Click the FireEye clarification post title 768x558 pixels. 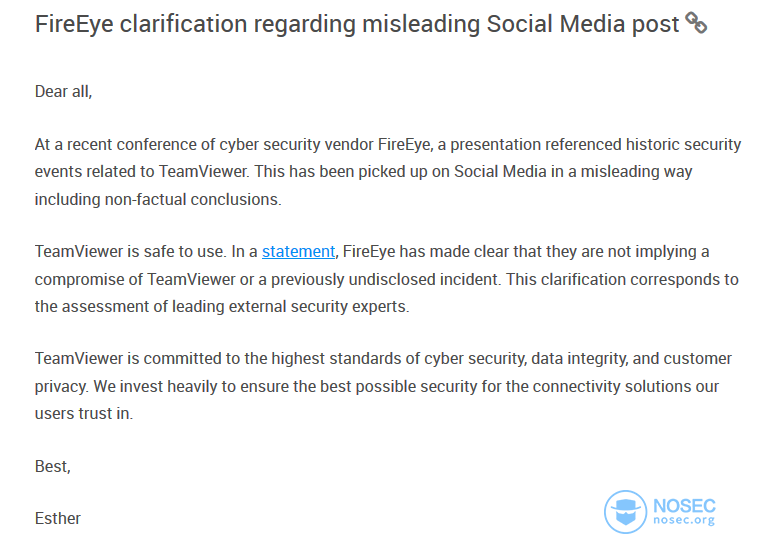pyautogui.click(x=357, y=24)
